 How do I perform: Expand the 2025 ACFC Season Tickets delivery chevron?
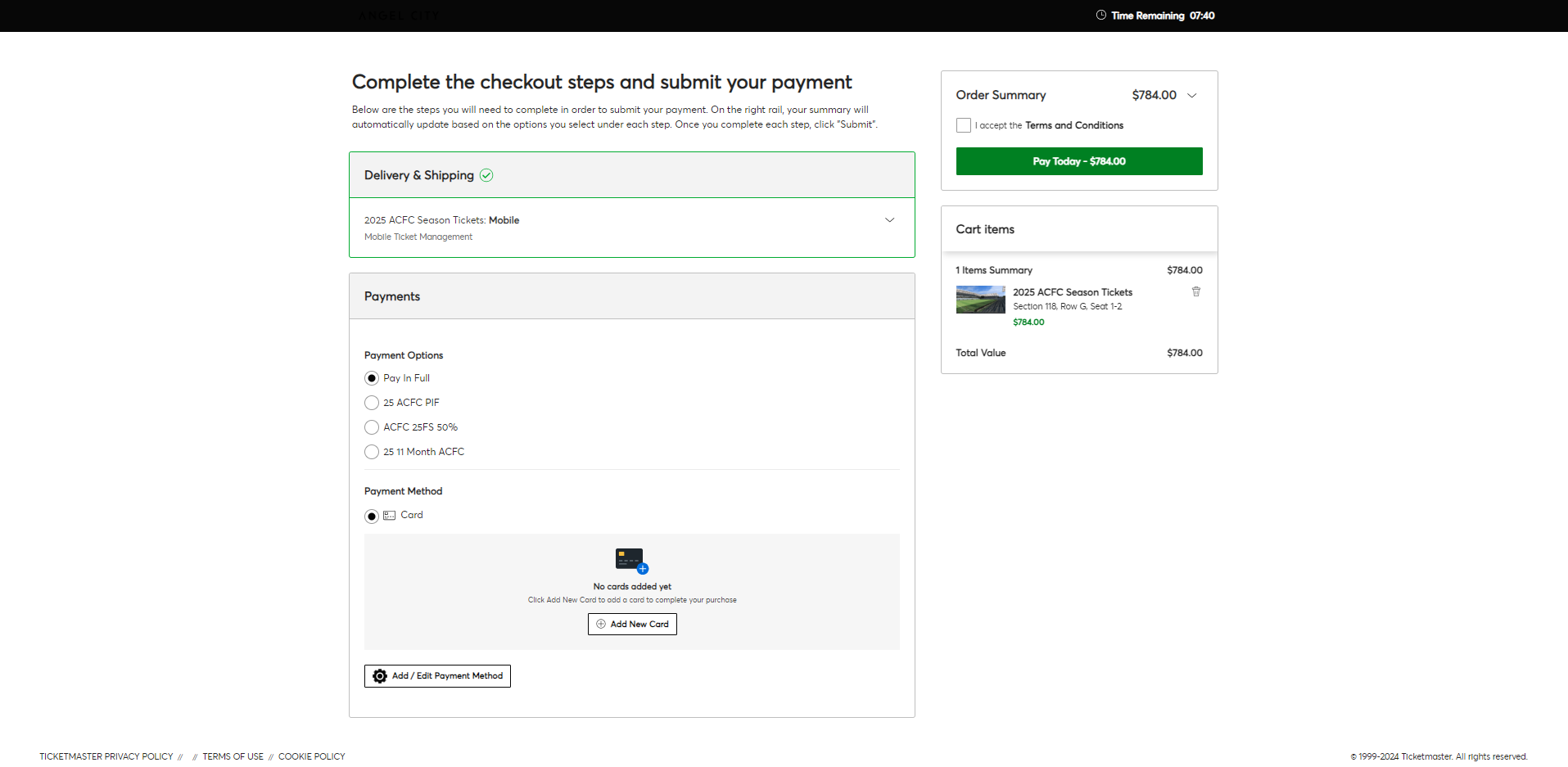click(890, 220)
